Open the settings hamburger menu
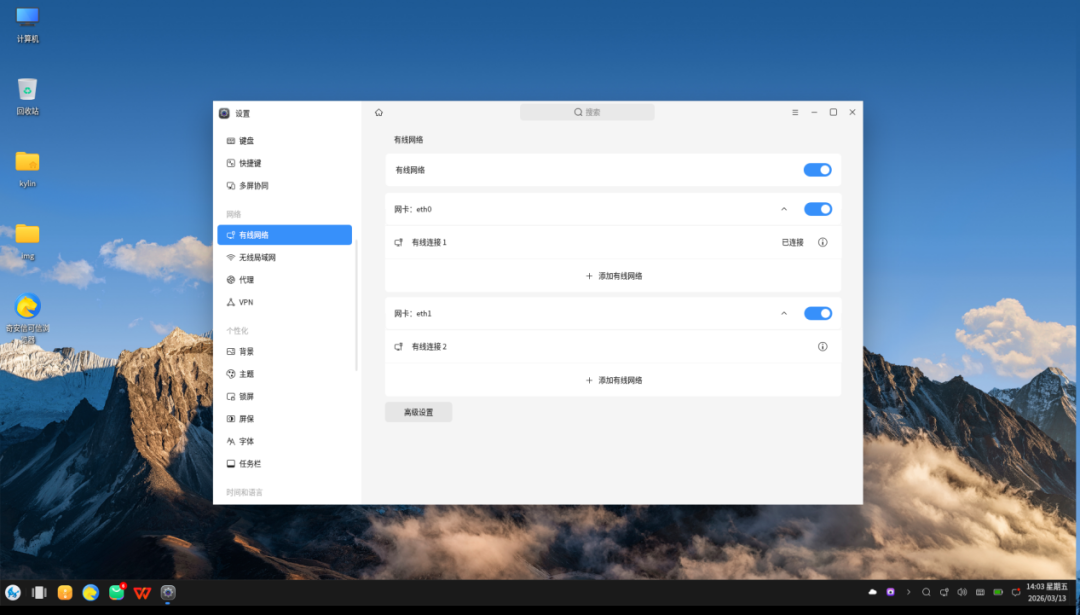1080x615 pixels. pos(795,112)
